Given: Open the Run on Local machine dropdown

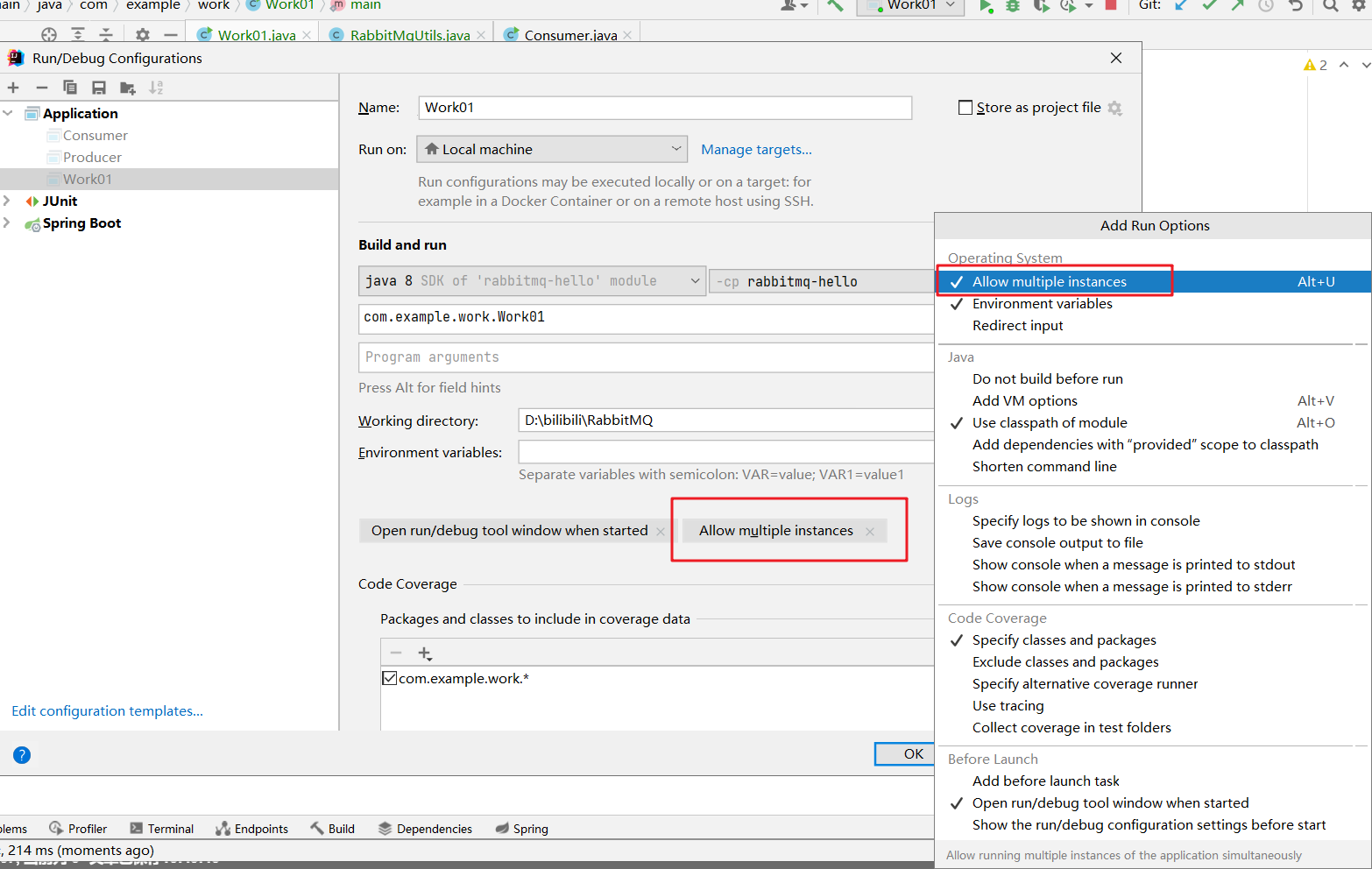Looking at the screenshot, I should (x=552, y=149).
